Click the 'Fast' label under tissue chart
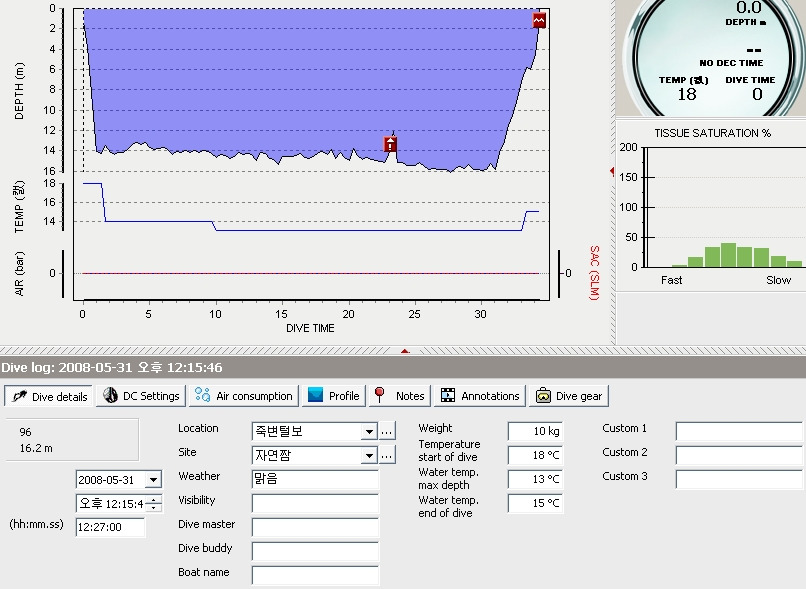Screen dimensions: 806x589 pyautogui.click(x=671, y=280)
